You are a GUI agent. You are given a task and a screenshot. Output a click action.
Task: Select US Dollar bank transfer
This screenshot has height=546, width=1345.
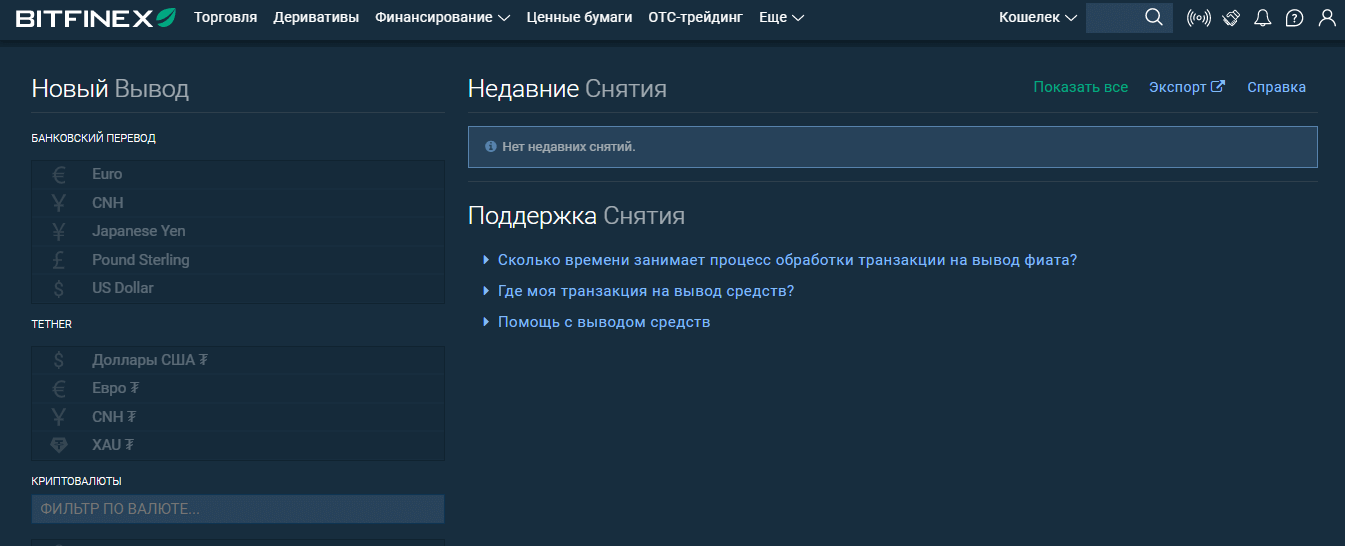122,288
